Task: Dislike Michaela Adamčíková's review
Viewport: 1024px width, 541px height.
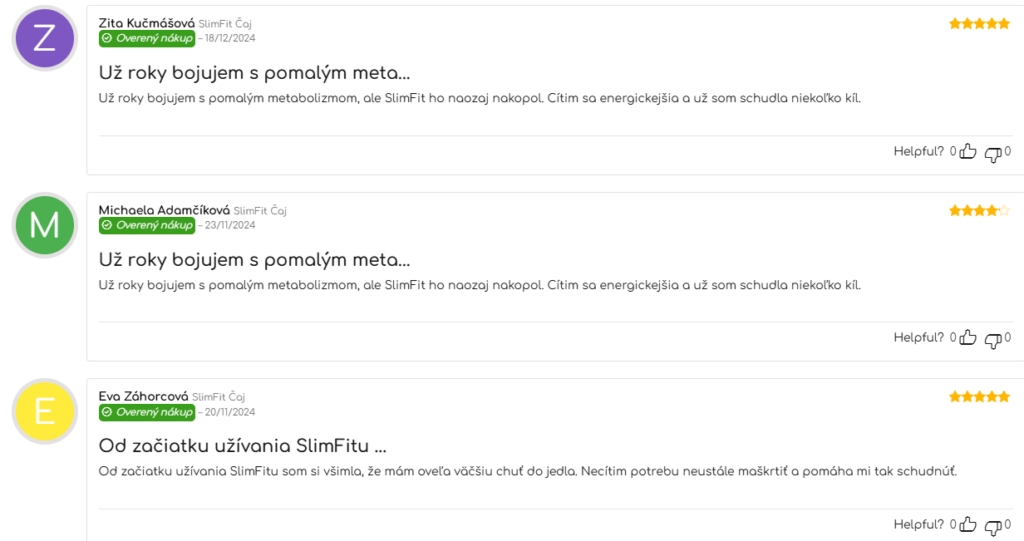Action: tap(993, 340)
